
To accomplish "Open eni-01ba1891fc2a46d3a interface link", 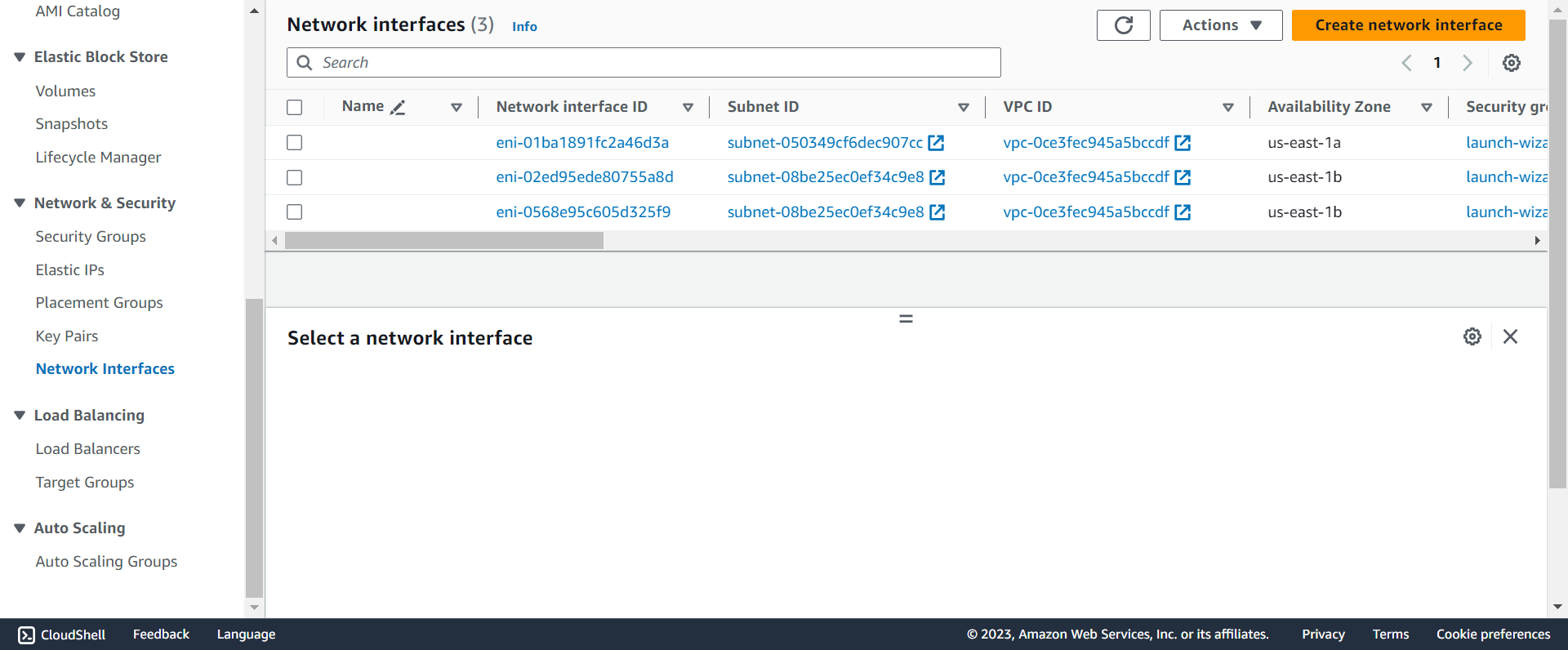I will [x=582, y=143].
